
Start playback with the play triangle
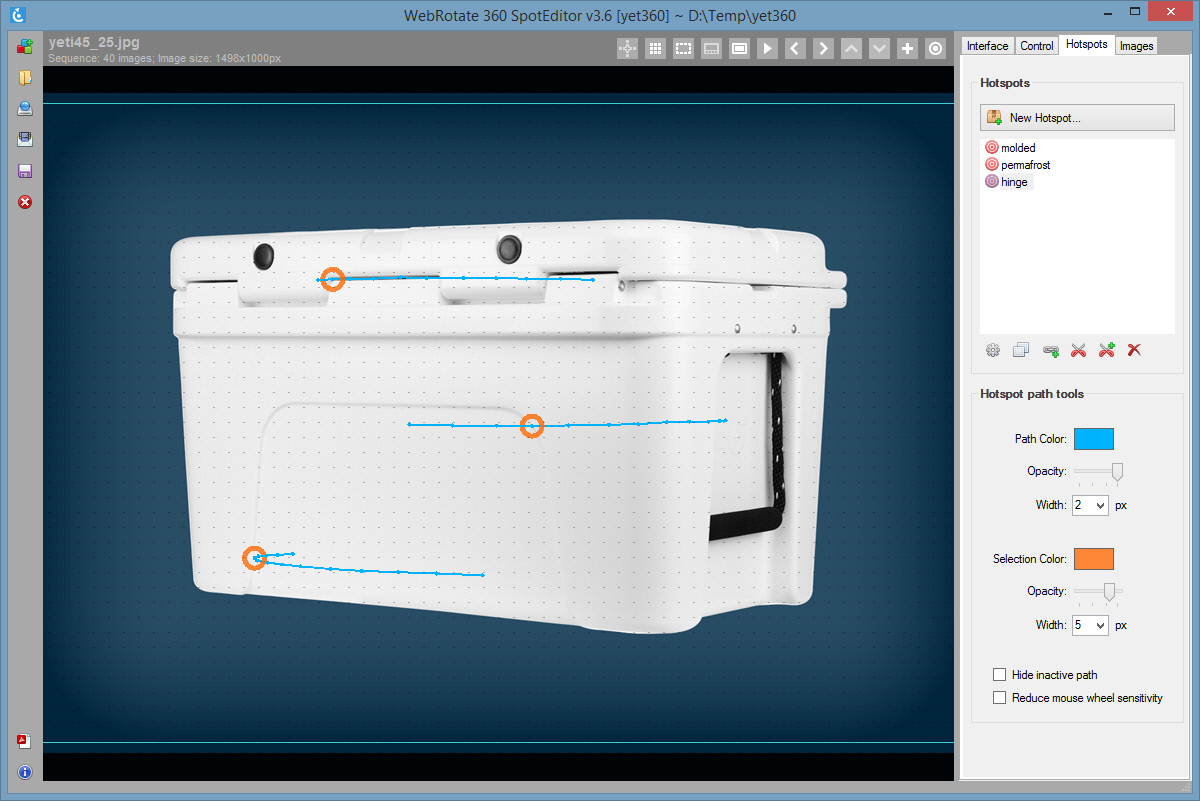[767, 48]
